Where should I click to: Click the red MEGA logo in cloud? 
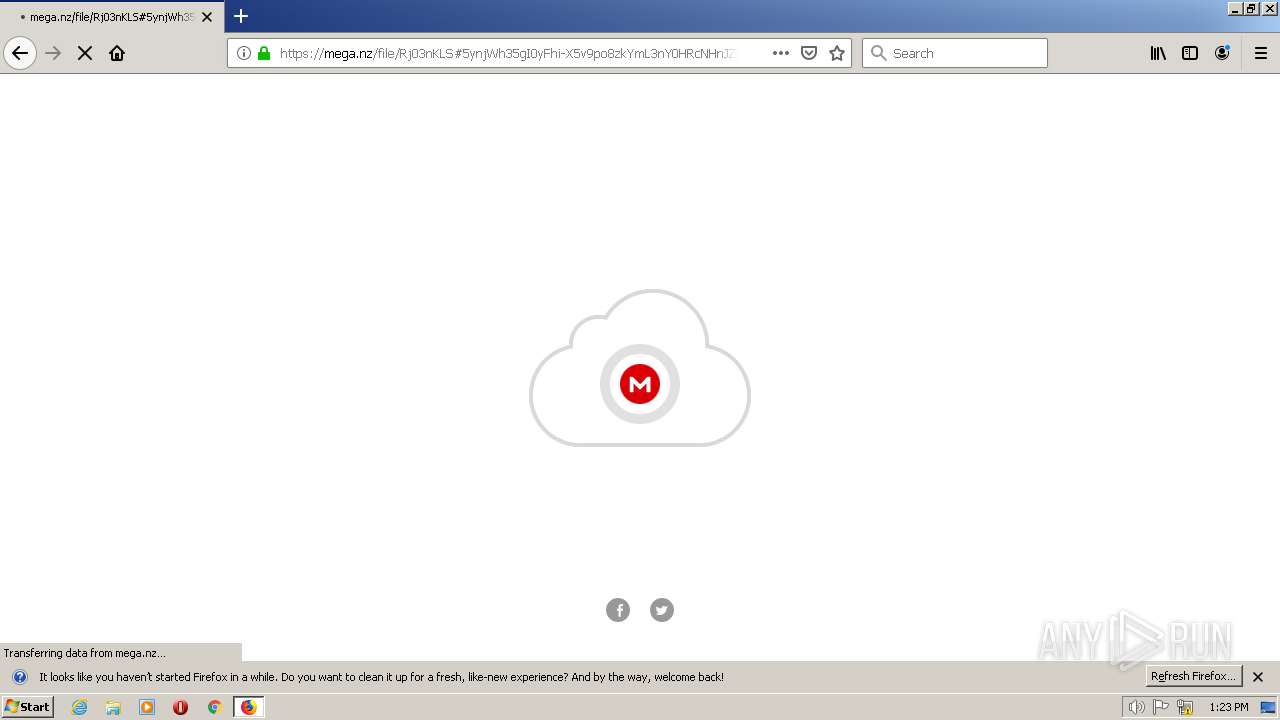(x=640, y=384)
